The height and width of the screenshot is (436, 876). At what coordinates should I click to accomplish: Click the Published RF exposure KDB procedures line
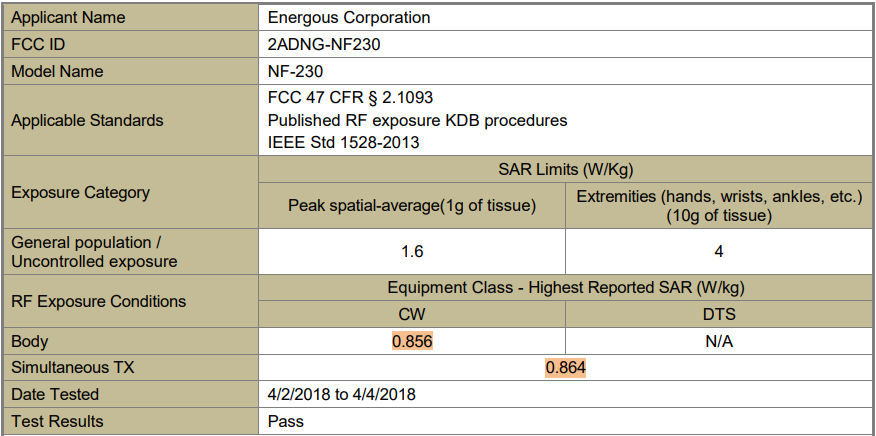click(x=417, y=120)
